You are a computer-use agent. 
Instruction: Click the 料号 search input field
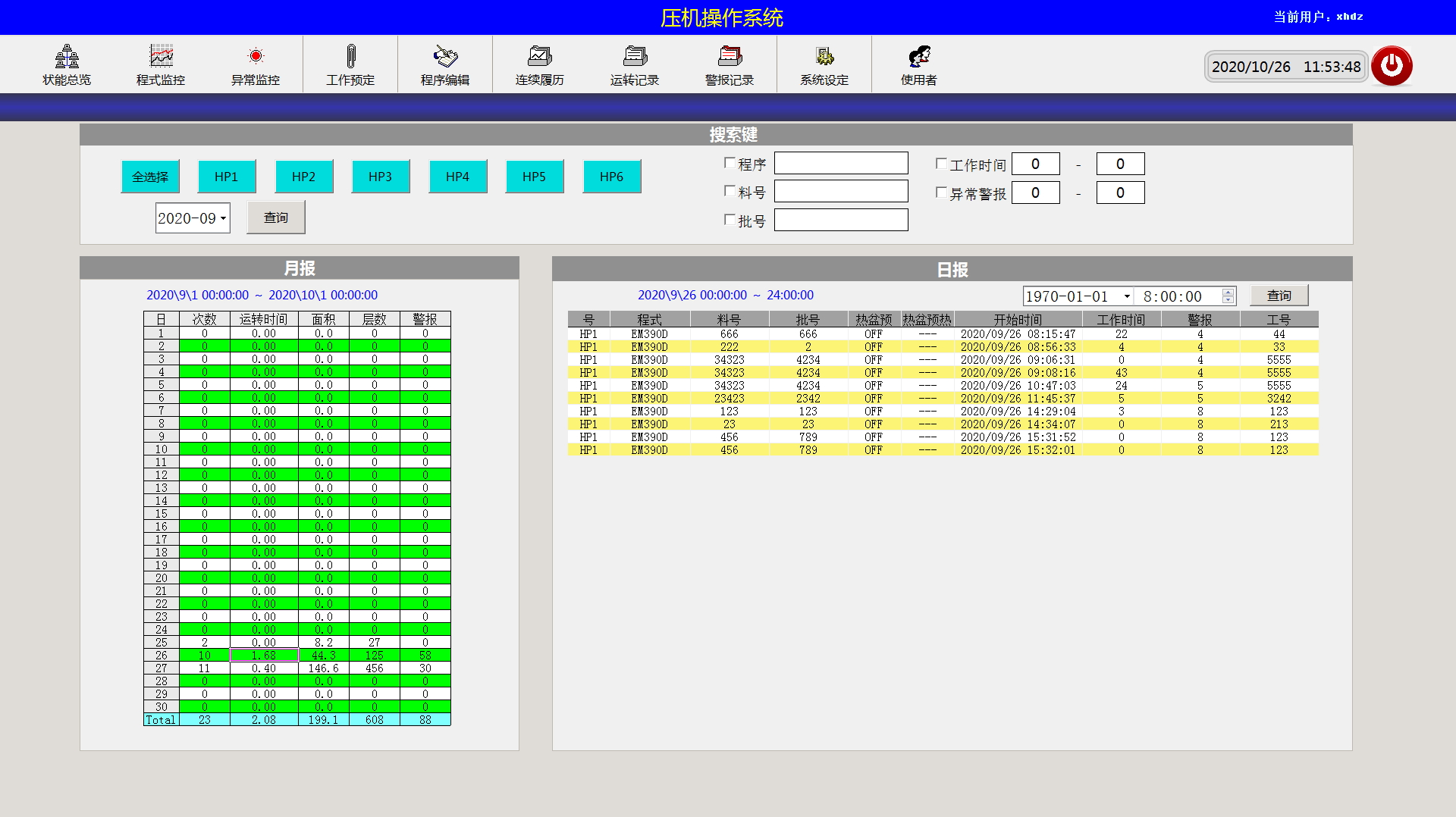click(x=840, y=192)
